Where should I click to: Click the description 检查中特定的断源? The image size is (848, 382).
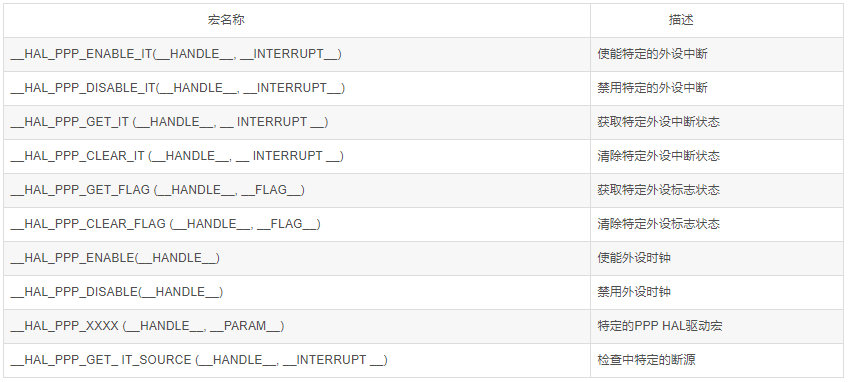(x=646, y=360)
